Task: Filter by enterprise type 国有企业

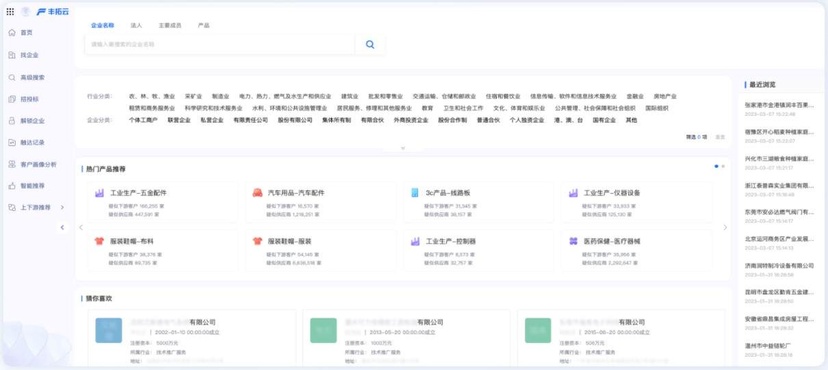Action: (x=604, y=120)
